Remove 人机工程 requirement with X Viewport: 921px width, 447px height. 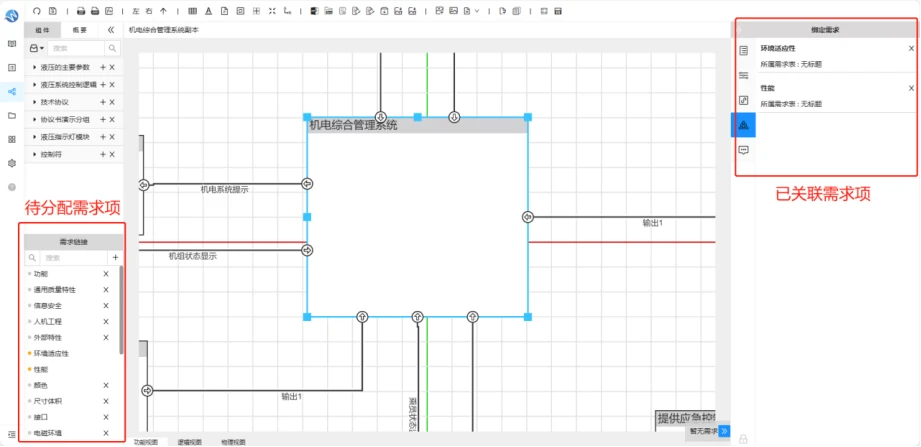106,321
